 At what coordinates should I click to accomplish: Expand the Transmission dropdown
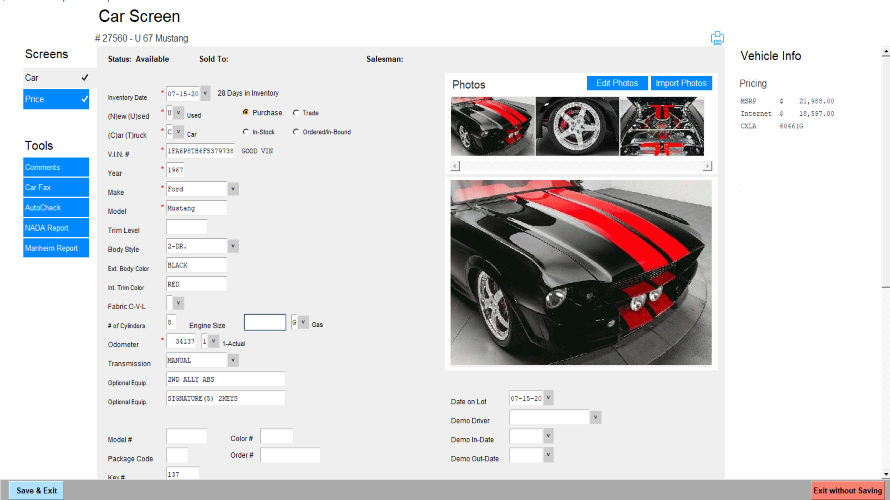pos(233,360)
